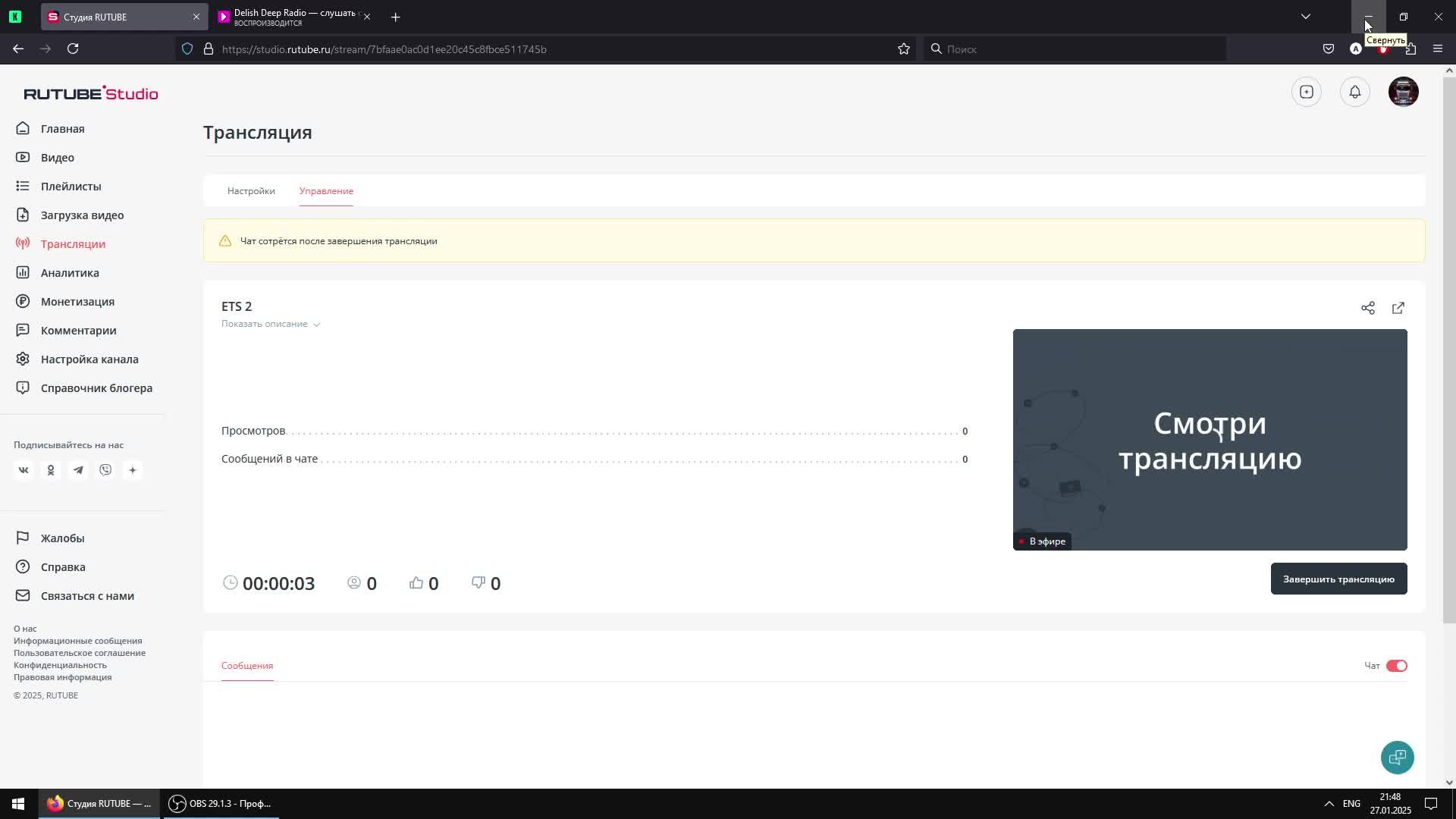The image size is (1456, 819).
Task: Open Настройка канала
Action: pyautogui.click(x=77, y=359)
